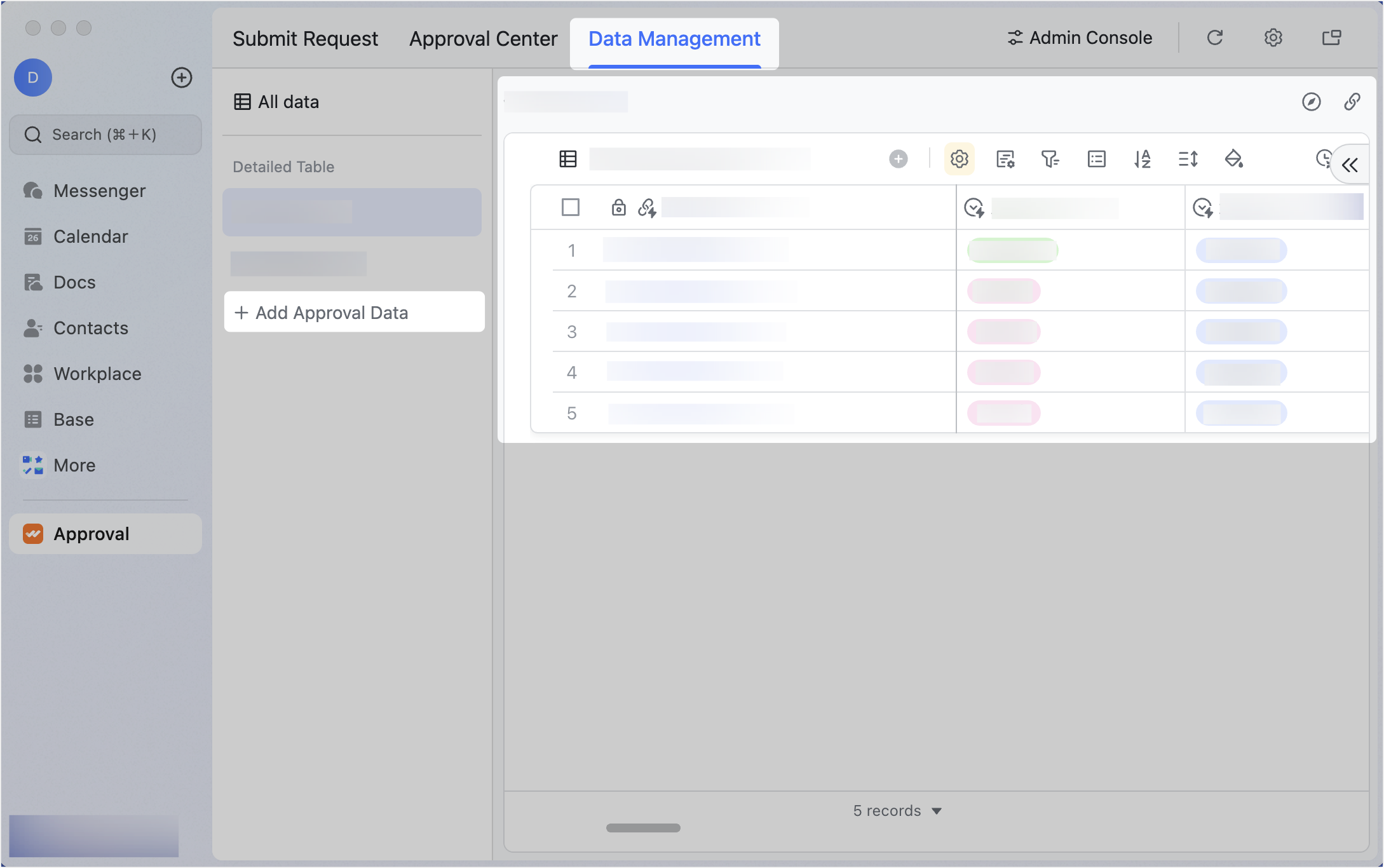The height and width of the screenshot is (868, 1384).
Task: Open the edit history icon near the collapse arrow
Action: pyautogui.click(x=1323, y=156)
